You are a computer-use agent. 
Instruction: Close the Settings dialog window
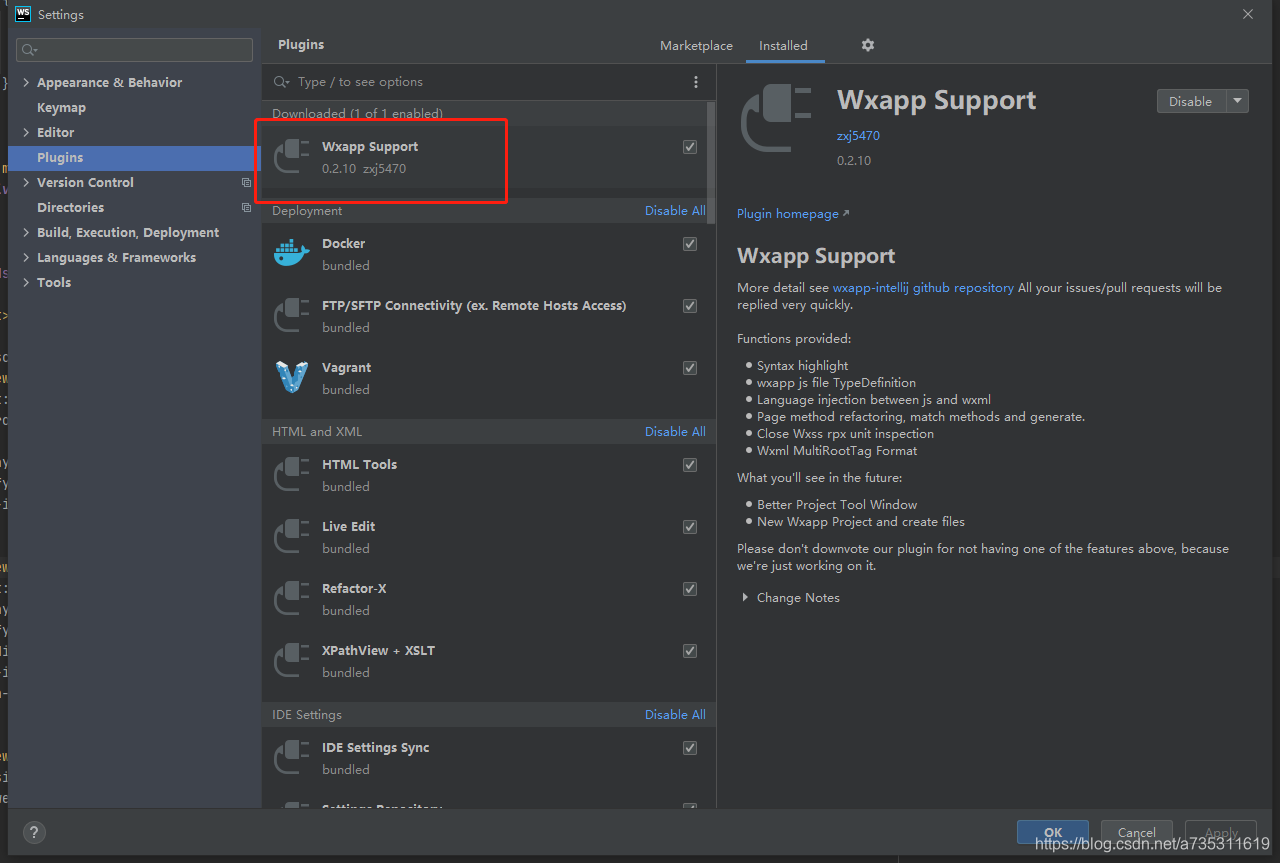(x=1248, y=14)
